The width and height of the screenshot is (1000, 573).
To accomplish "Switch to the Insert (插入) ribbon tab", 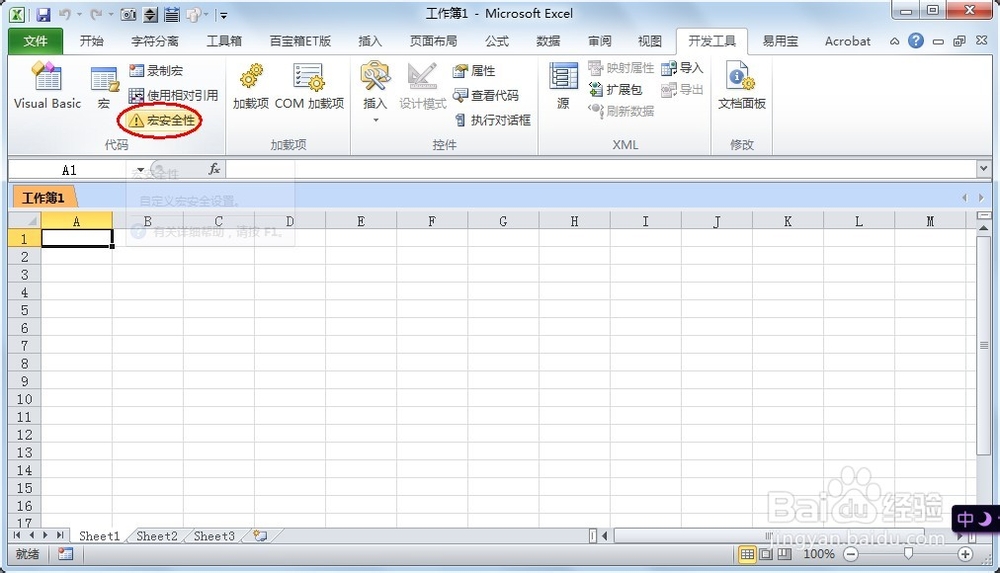I will 370,41.
